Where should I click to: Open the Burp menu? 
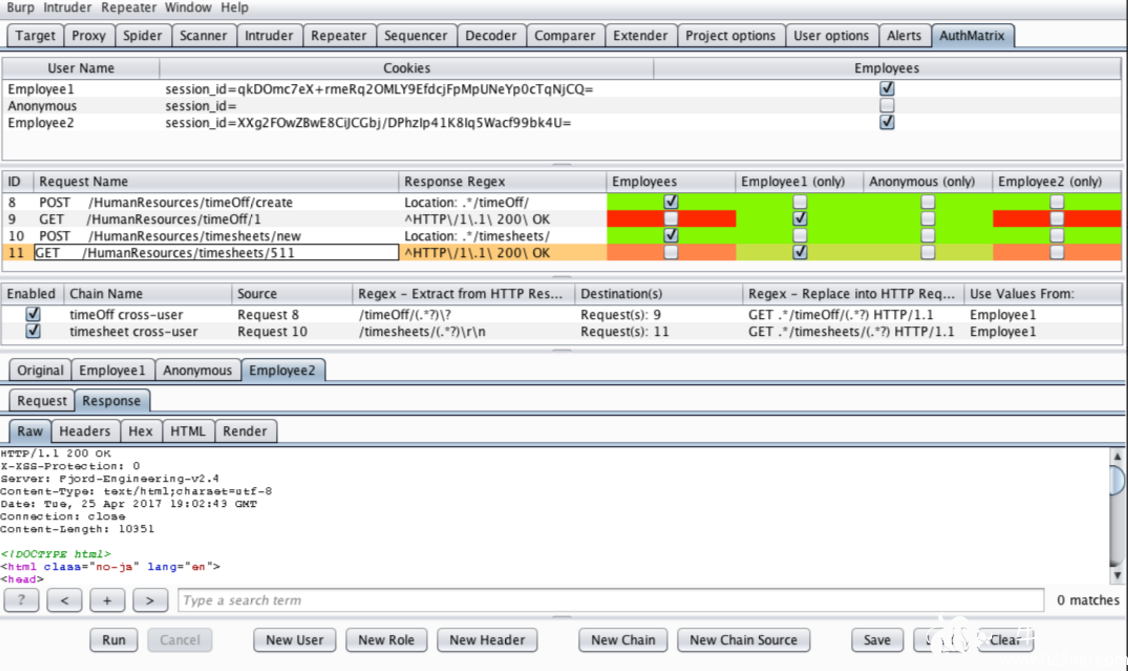click(x=20, y=7)
